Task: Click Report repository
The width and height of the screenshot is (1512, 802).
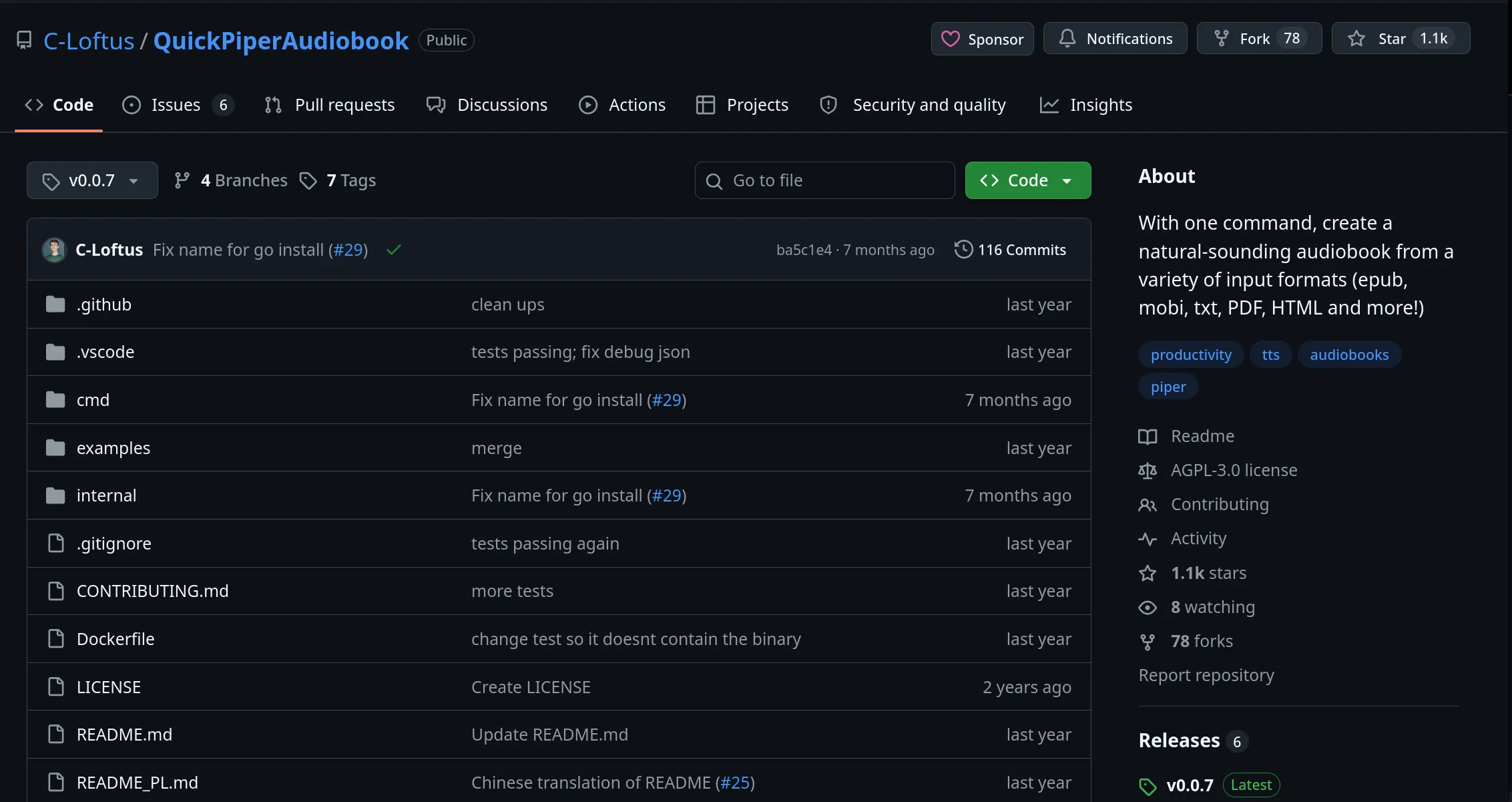Action: coord(1206,675)
